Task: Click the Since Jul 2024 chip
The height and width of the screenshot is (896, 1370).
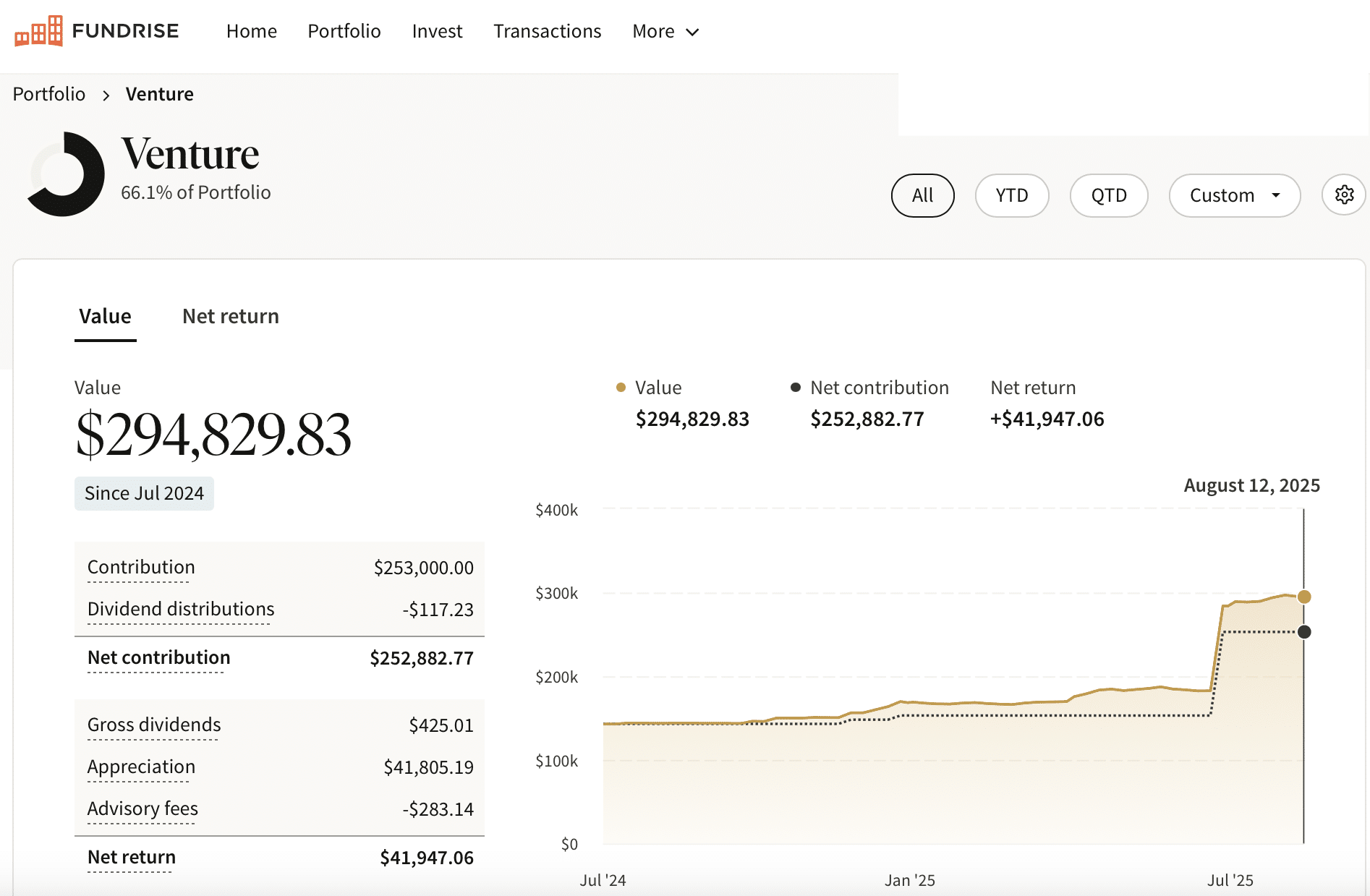Action: [143, 493]
